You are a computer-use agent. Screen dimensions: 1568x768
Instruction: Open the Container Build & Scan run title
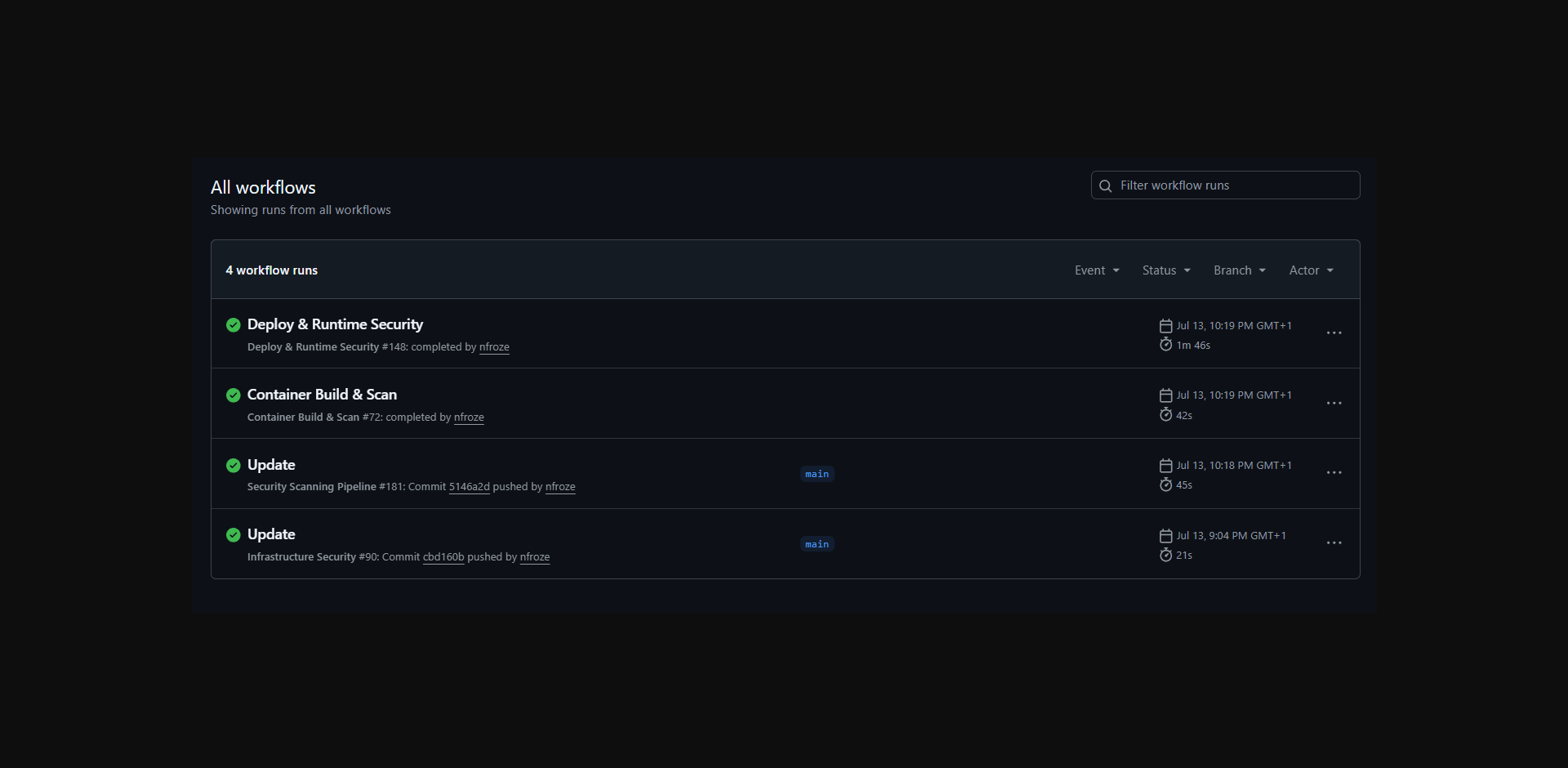point(322,395)
